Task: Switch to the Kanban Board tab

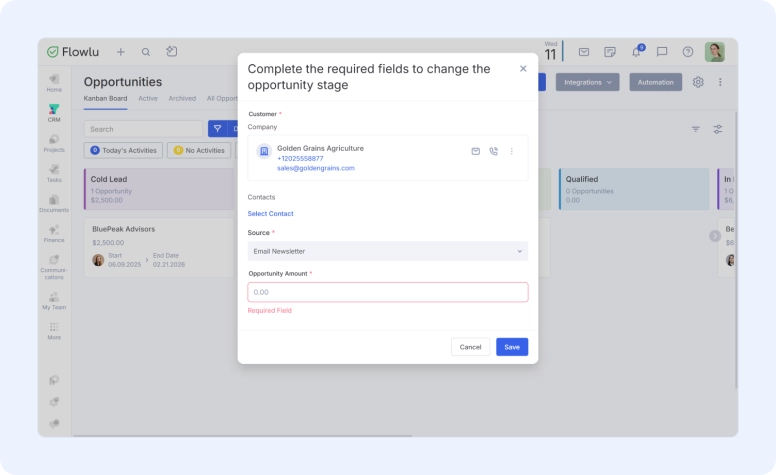Action: point(105,98)
